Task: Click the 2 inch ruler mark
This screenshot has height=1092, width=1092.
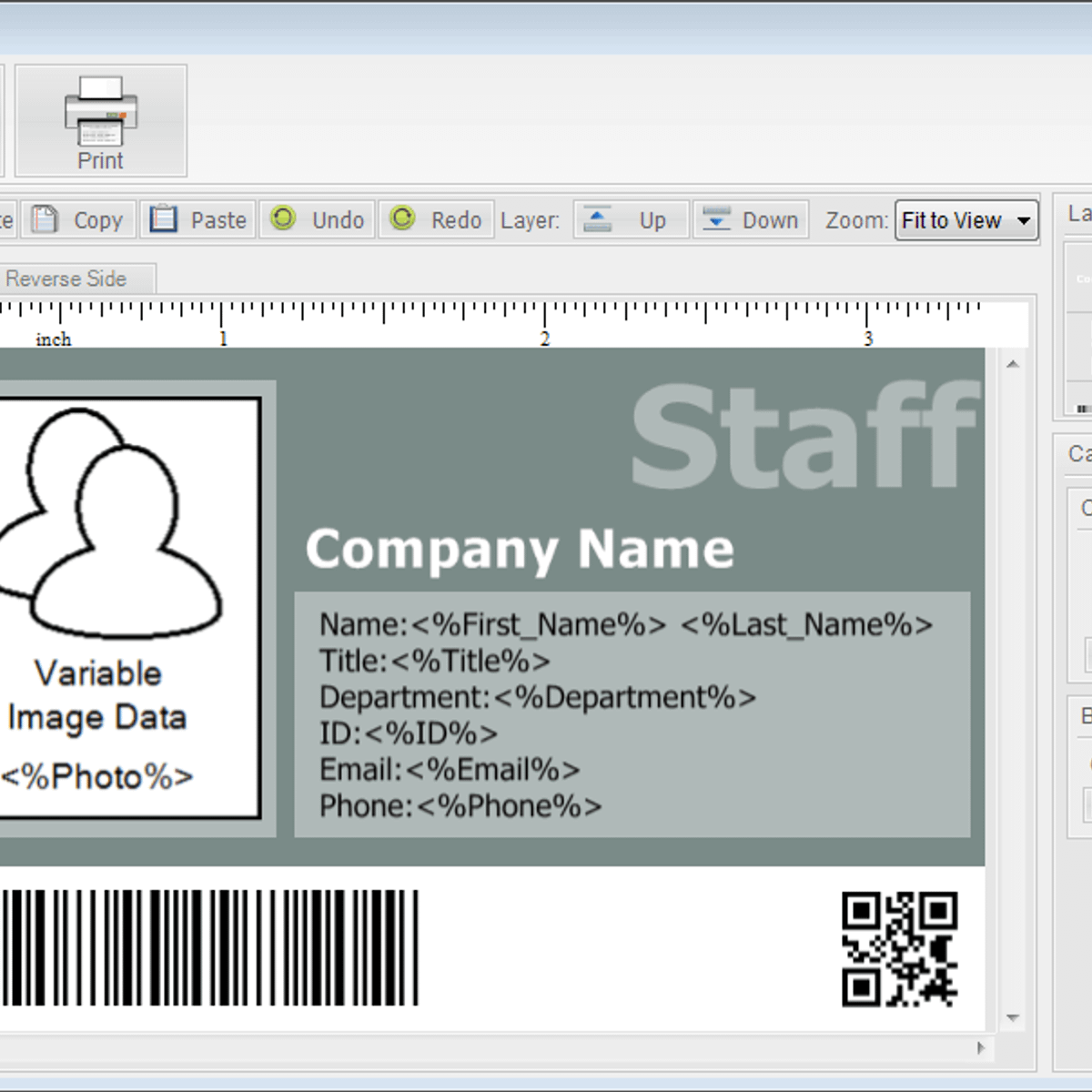Action: [544, 339]
